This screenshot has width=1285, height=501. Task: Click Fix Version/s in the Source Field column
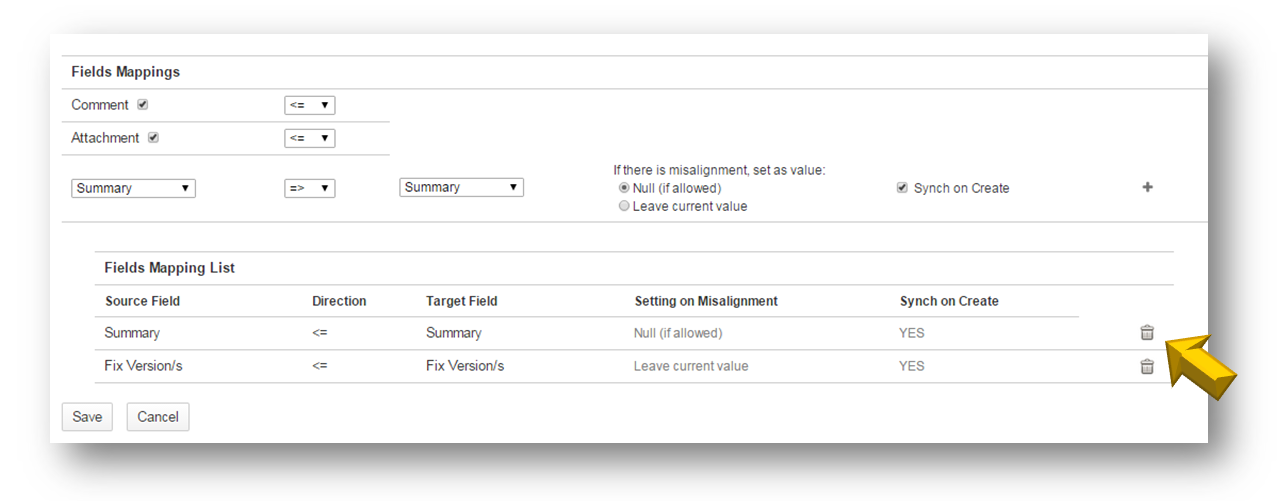click(143, 366)
